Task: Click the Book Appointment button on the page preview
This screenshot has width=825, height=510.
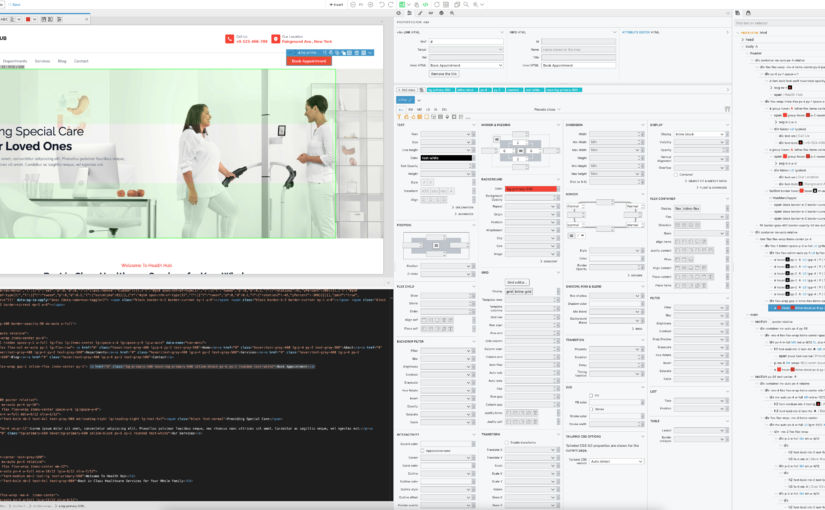Action: pyautogui.click(x=309, y=61)
